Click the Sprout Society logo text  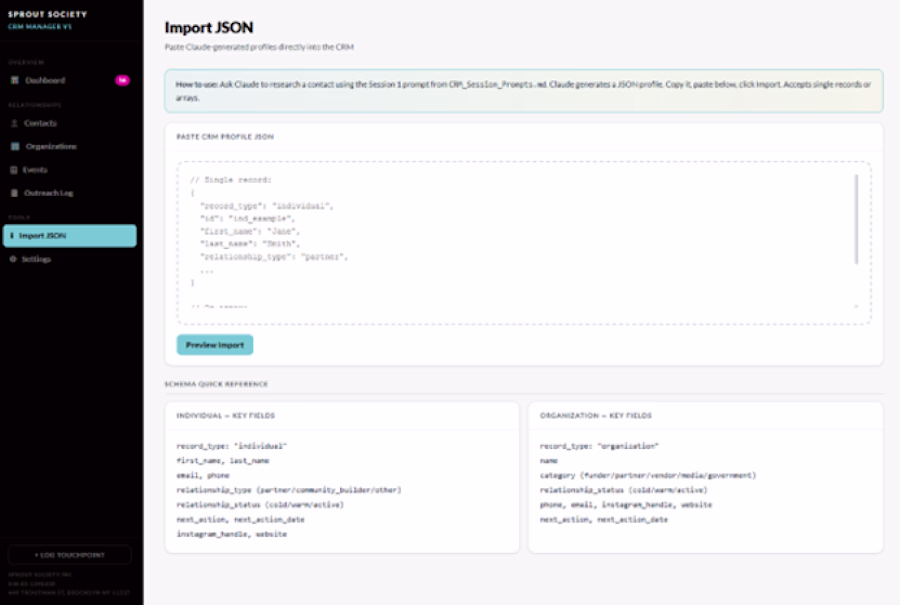click(x=48, y=14)
